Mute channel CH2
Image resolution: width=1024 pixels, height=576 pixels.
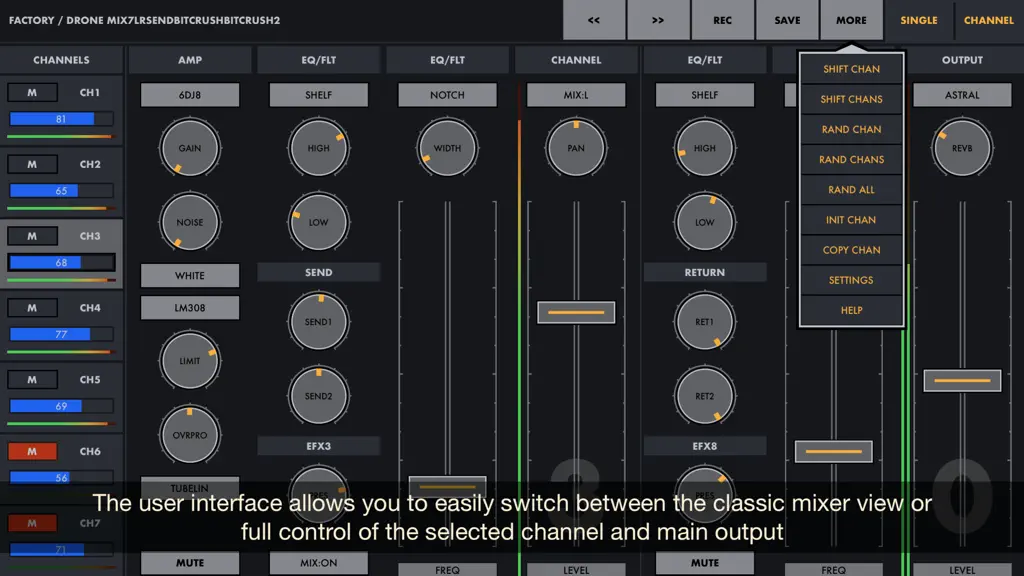32,165
